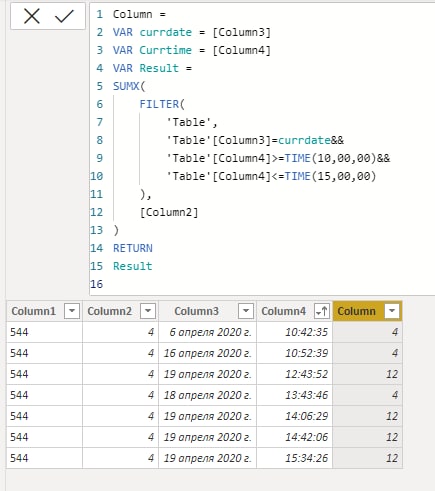
Task: Open the highlighted Column filter dropdown
Action: point(392,311)
